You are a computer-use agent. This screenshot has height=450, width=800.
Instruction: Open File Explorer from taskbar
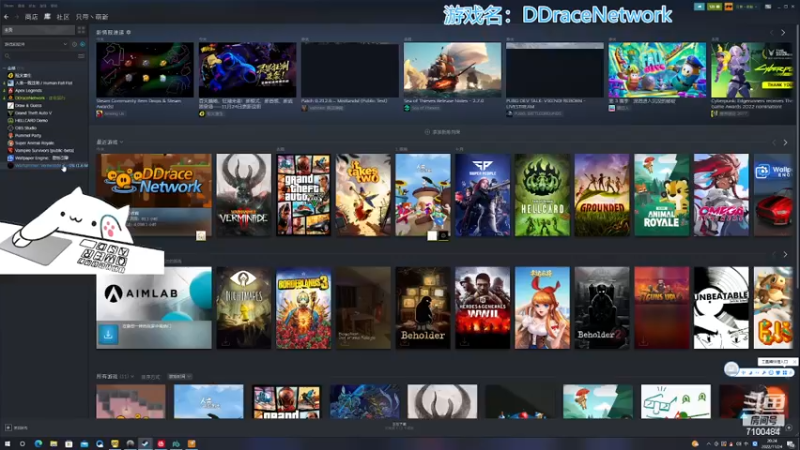click(54, 444)
